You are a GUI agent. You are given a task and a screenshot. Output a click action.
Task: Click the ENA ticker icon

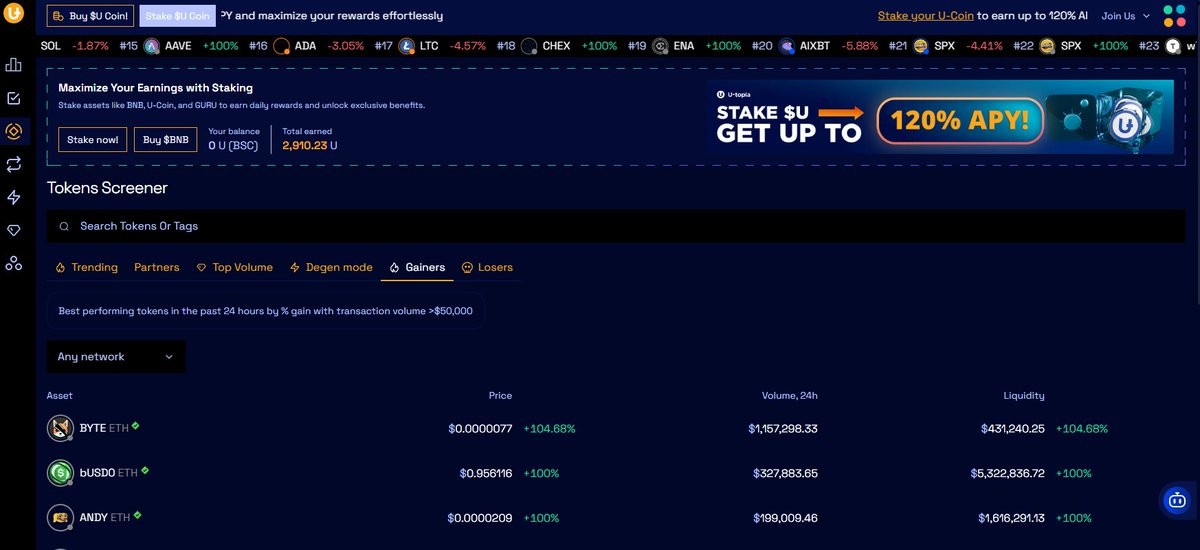tap(660, 46)
